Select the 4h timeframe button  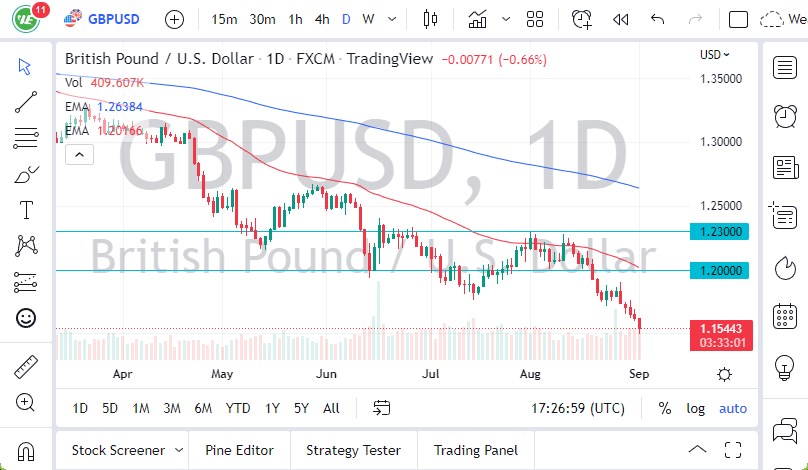(x=322, y=19)
